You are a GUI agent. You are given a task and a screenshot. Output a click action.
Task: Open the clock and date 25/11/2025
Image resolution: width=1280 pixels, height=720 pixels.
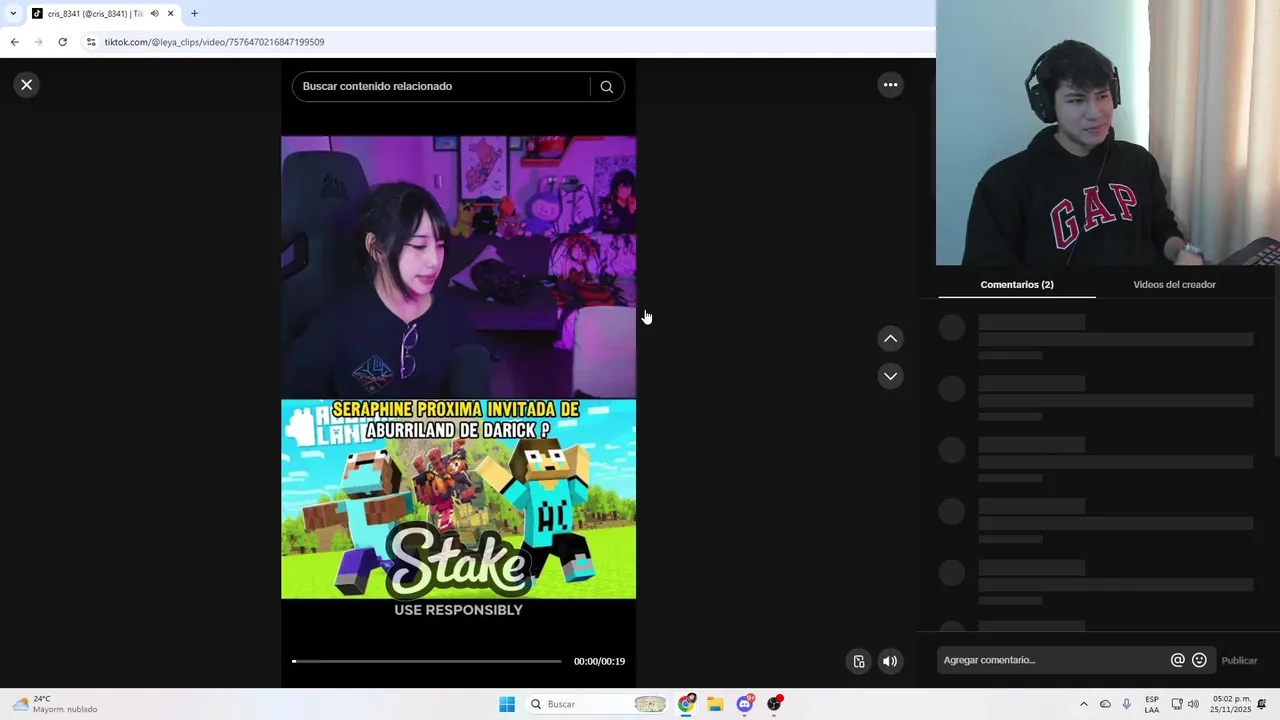[x=1231, y=704]
